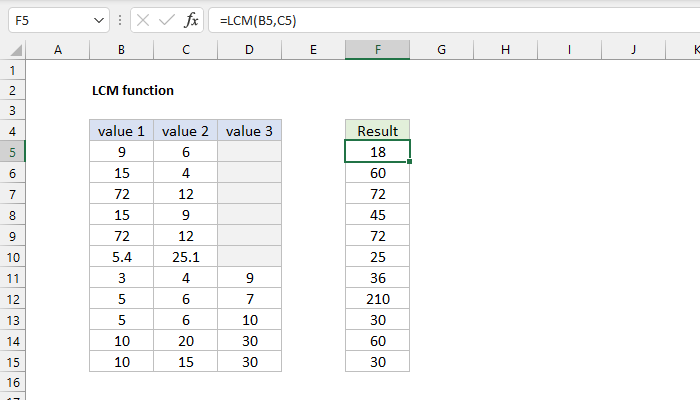
Task: Select cell F15 showing 30
Action: pos(377,362)
